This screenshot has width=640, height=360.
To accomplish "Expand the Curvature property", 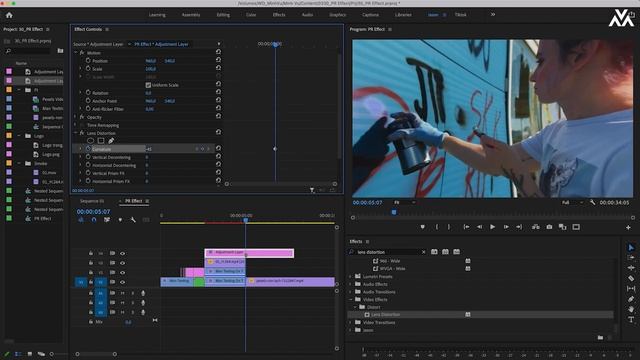I will [x=81, y=149].
